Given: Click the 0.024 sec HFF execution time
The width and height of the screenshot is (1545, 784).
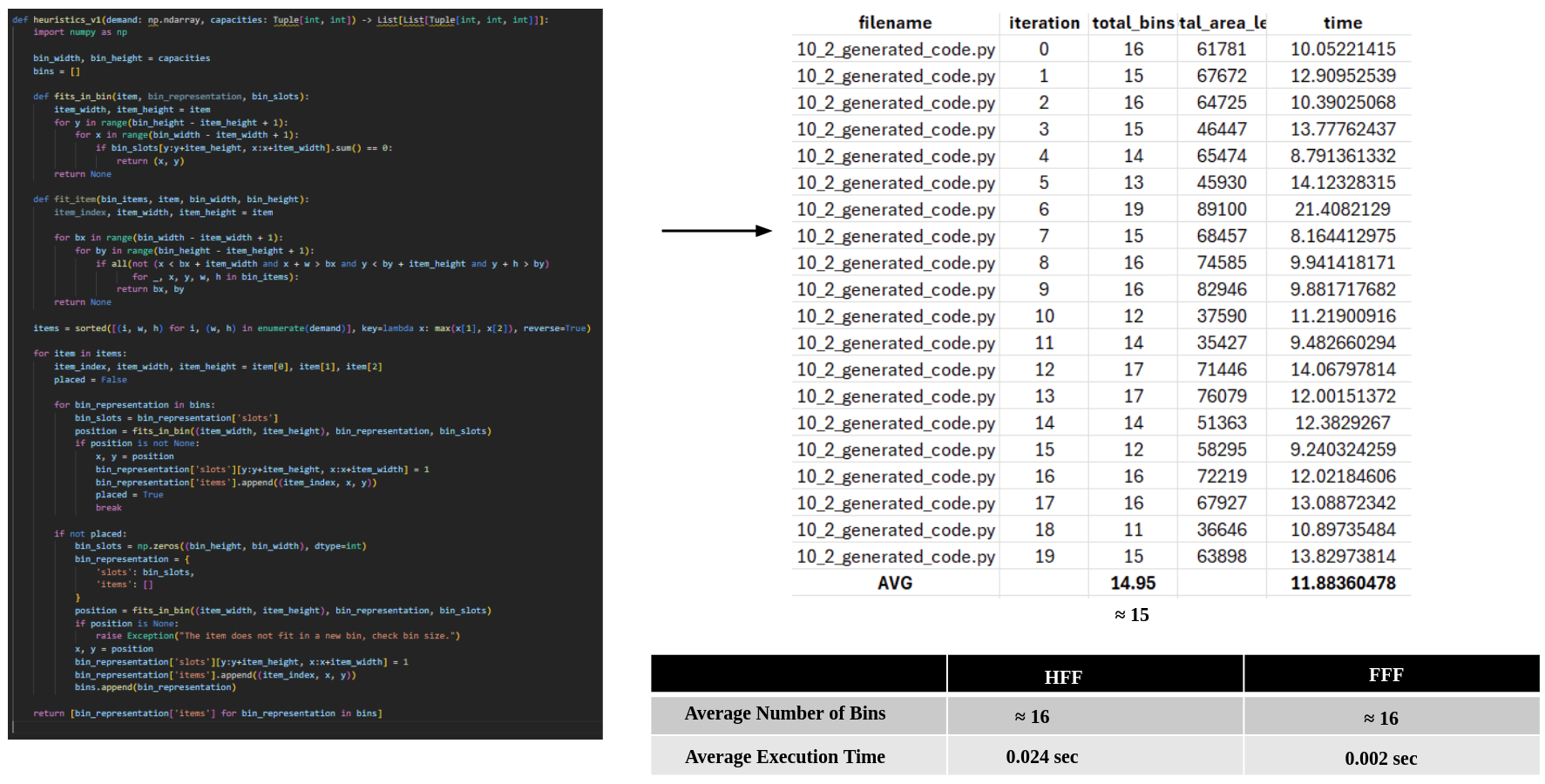Looking at the screenshot, I should (1041, 757).
